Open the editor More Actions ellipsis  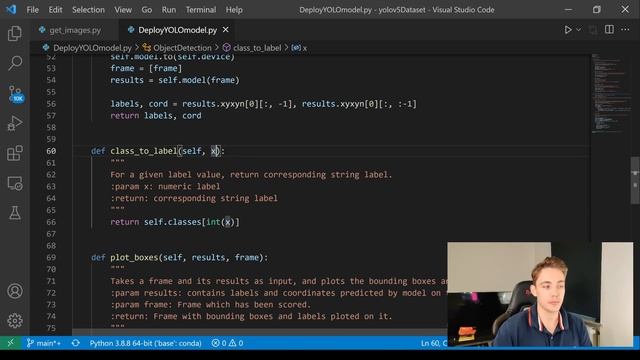pos(625,29)
